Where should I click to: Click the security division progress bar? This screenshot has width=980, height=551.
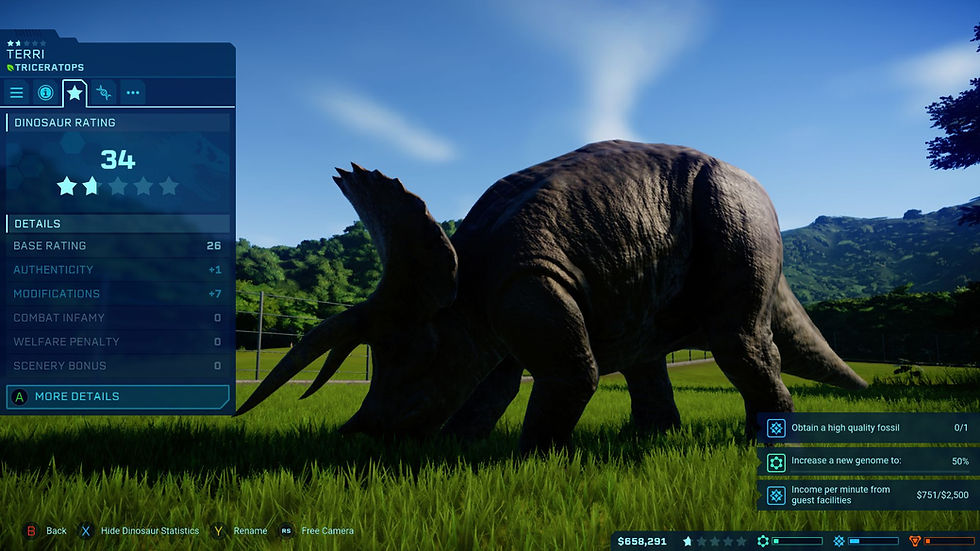(950, 542)
